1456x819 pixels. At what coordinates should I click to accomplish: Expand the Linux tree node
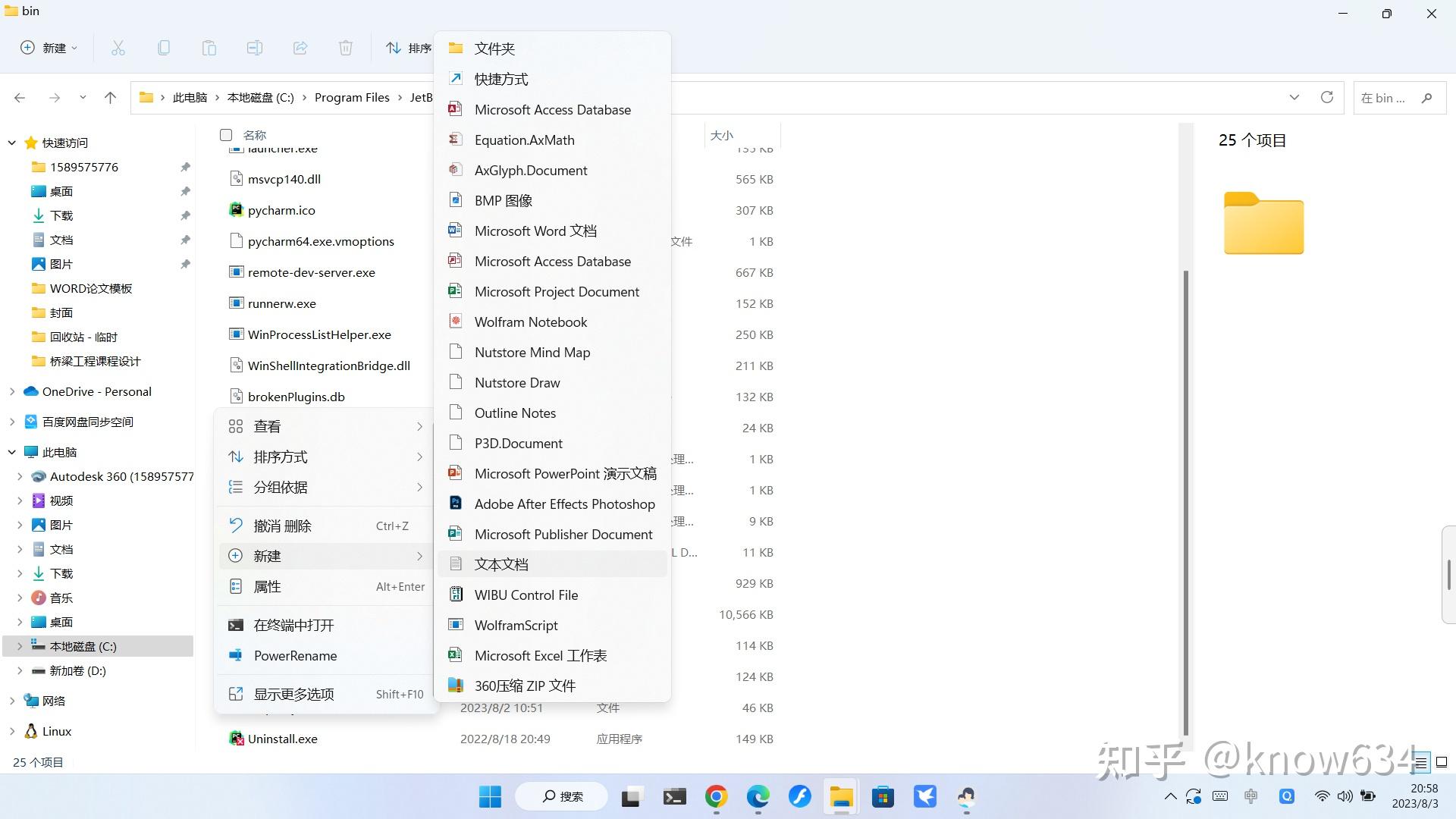point(12,731)
